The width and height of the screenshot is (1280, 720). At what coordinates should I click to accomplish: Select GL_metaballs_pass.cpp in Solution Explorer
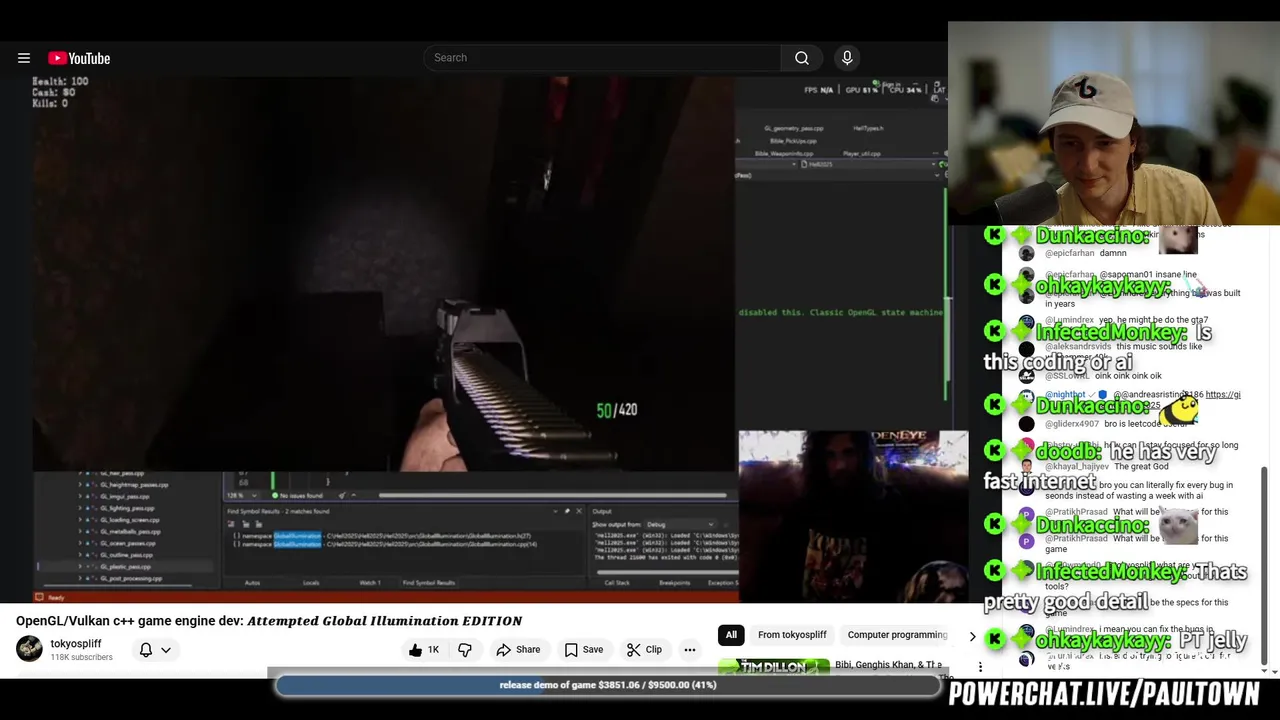(x=130, y=532)
